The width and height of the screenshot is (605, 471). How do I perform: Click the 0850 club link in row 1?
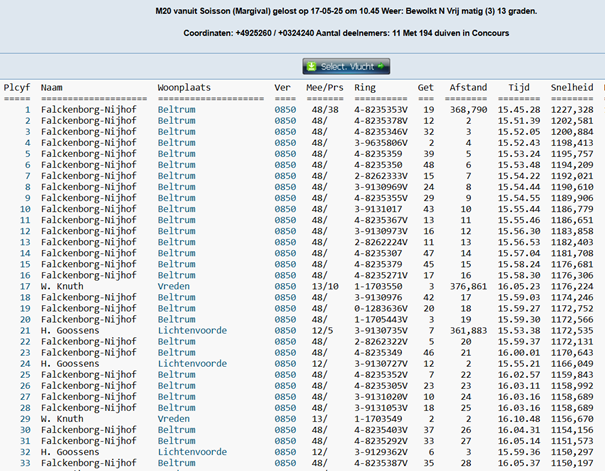[285, 109]
